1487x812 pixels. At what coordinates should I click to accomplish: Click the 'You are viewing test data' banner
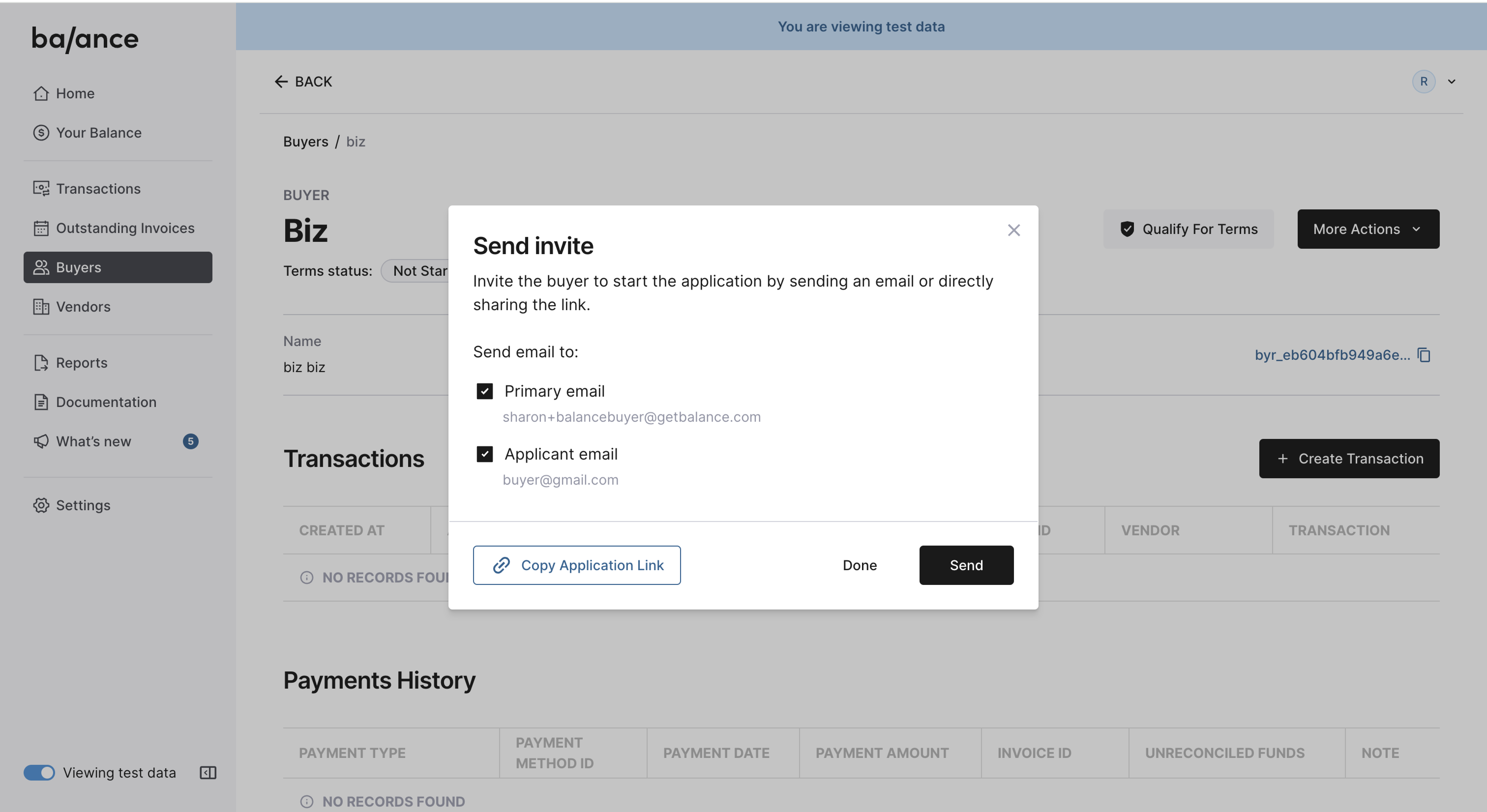[x=861, y=27]
